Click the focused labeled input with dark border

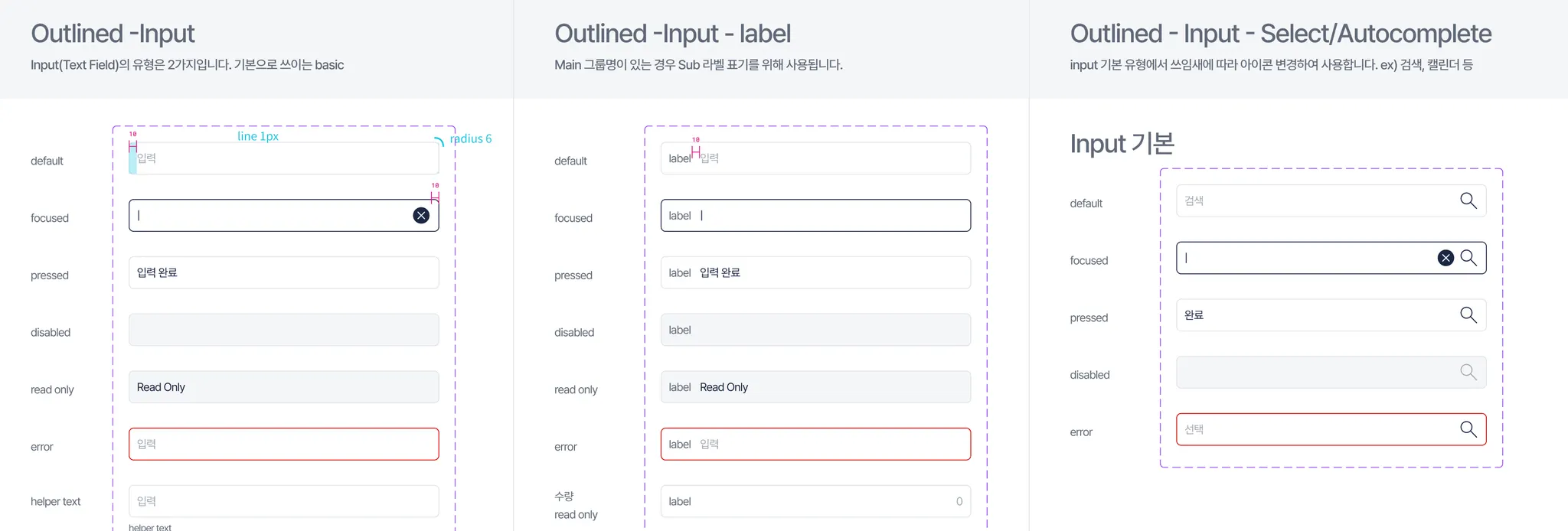(815, 216)
